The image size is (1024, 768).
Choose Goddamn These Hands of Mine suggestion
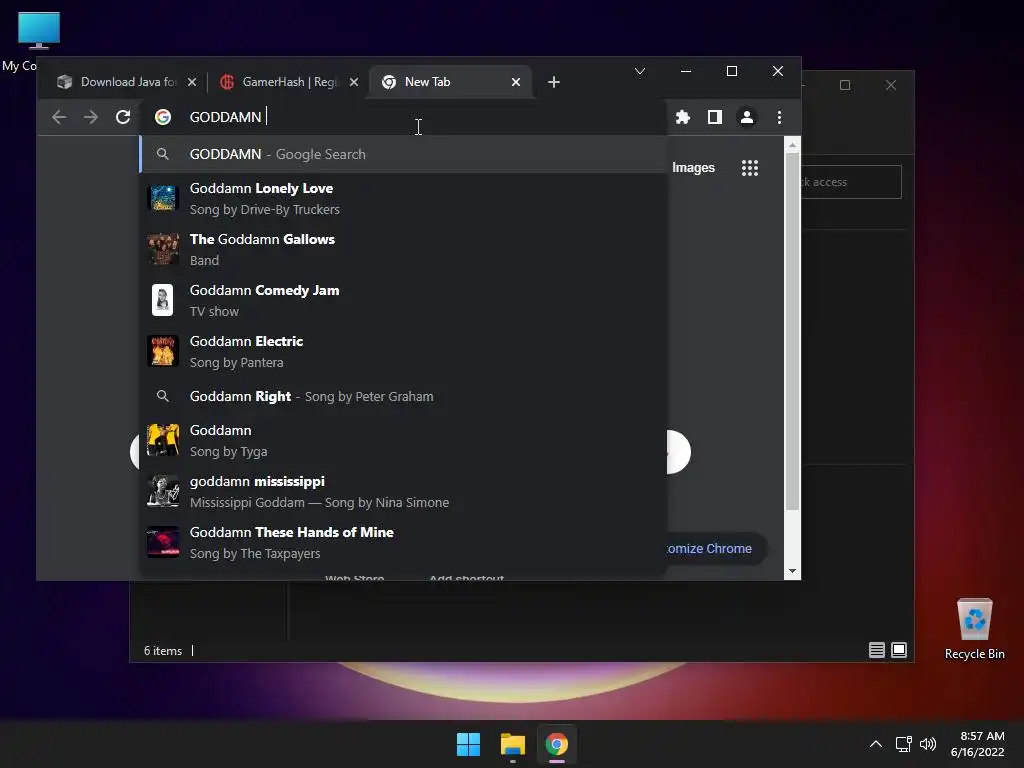coord(404,543)
